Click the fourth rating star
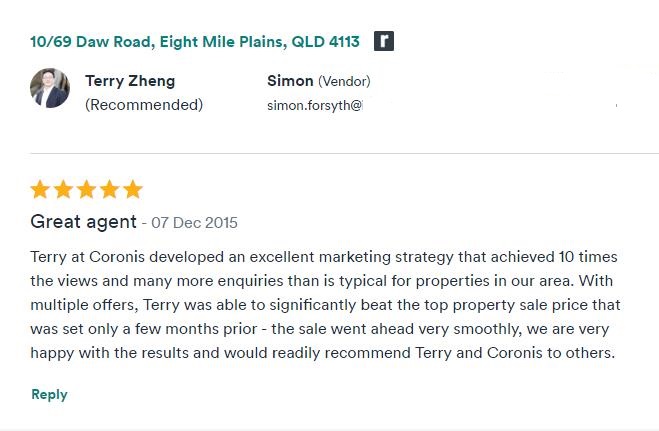 click(x=110, y=189)
